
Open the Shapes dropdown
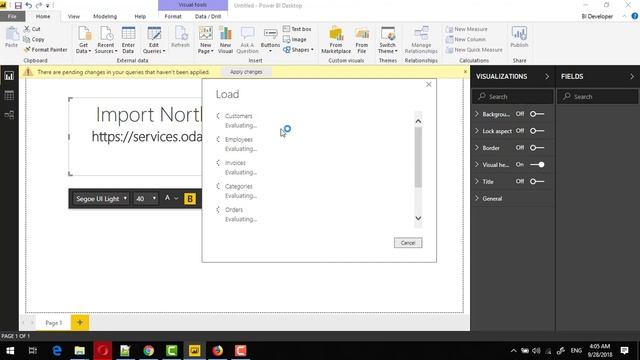tap(298, 49)
